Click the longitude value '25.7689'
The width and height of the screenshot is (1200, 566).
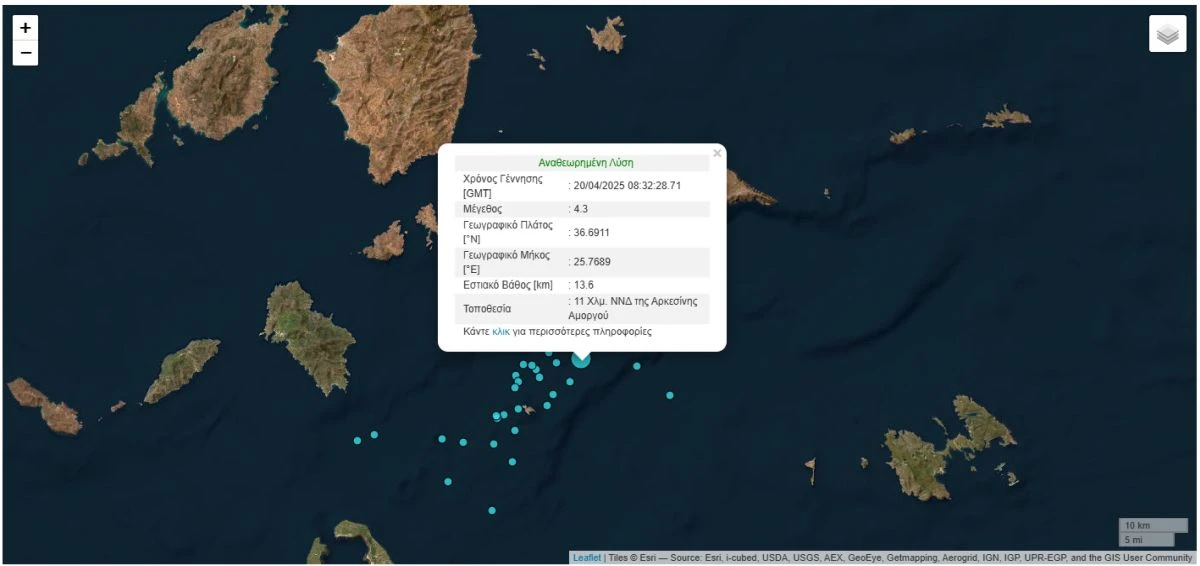click(x=592, y=262)
